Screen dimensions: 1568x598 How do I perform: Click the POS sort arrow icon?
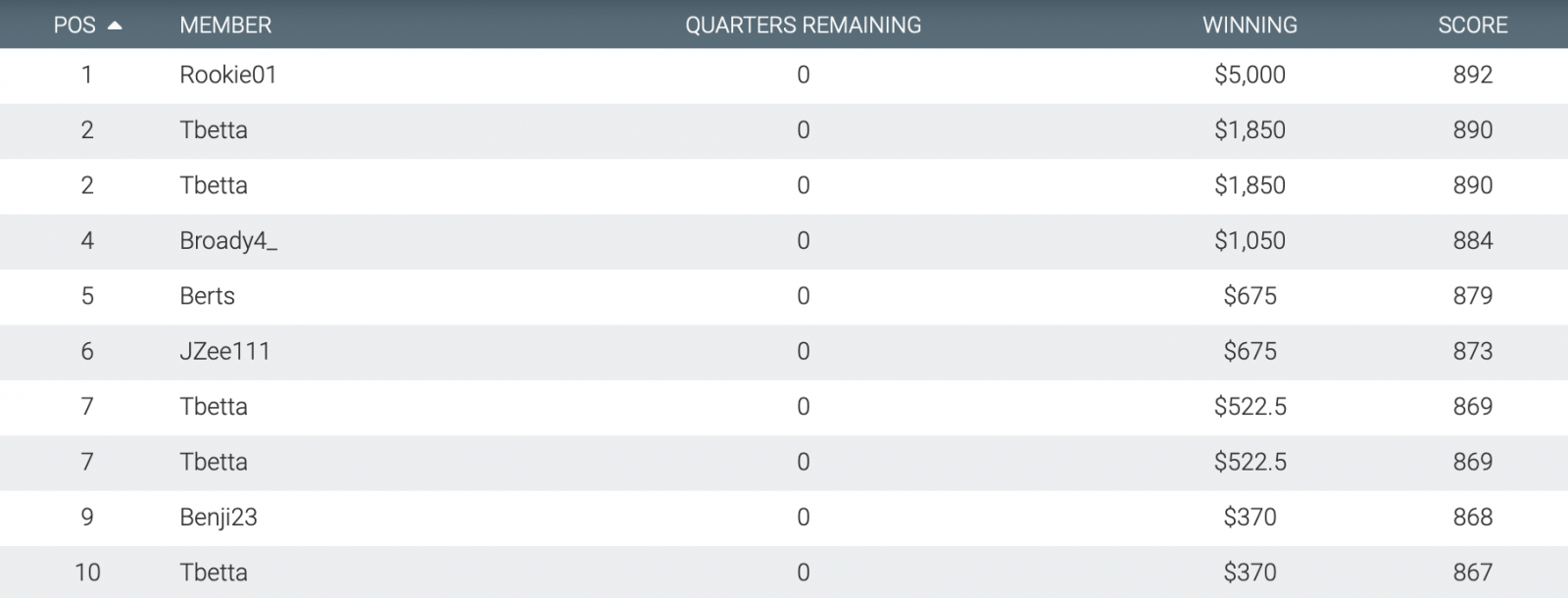point(115,25)
